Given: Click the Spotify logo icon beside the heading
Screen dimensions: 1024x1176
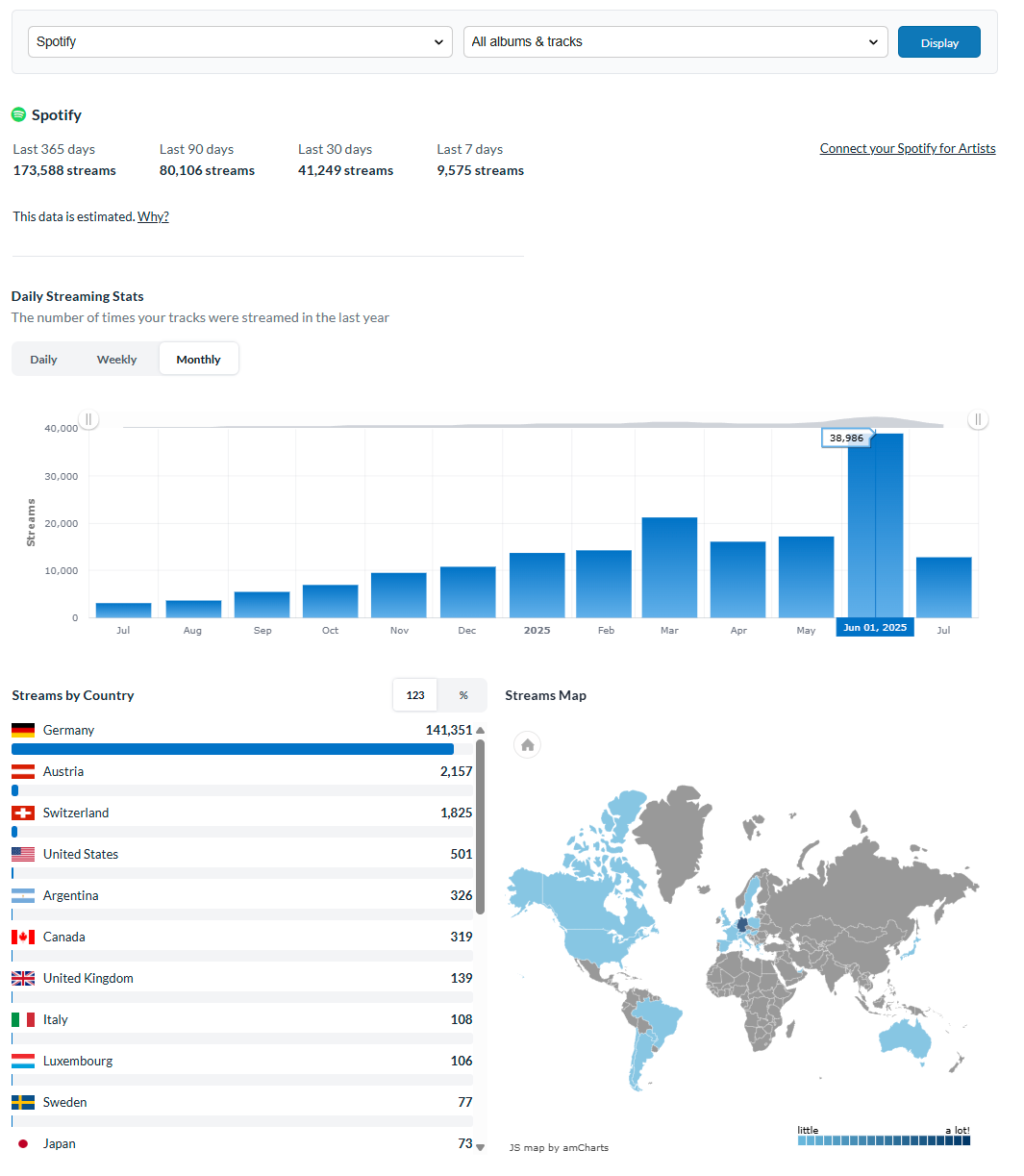Looking at the screenshot, I should click(x=18, y=114).
